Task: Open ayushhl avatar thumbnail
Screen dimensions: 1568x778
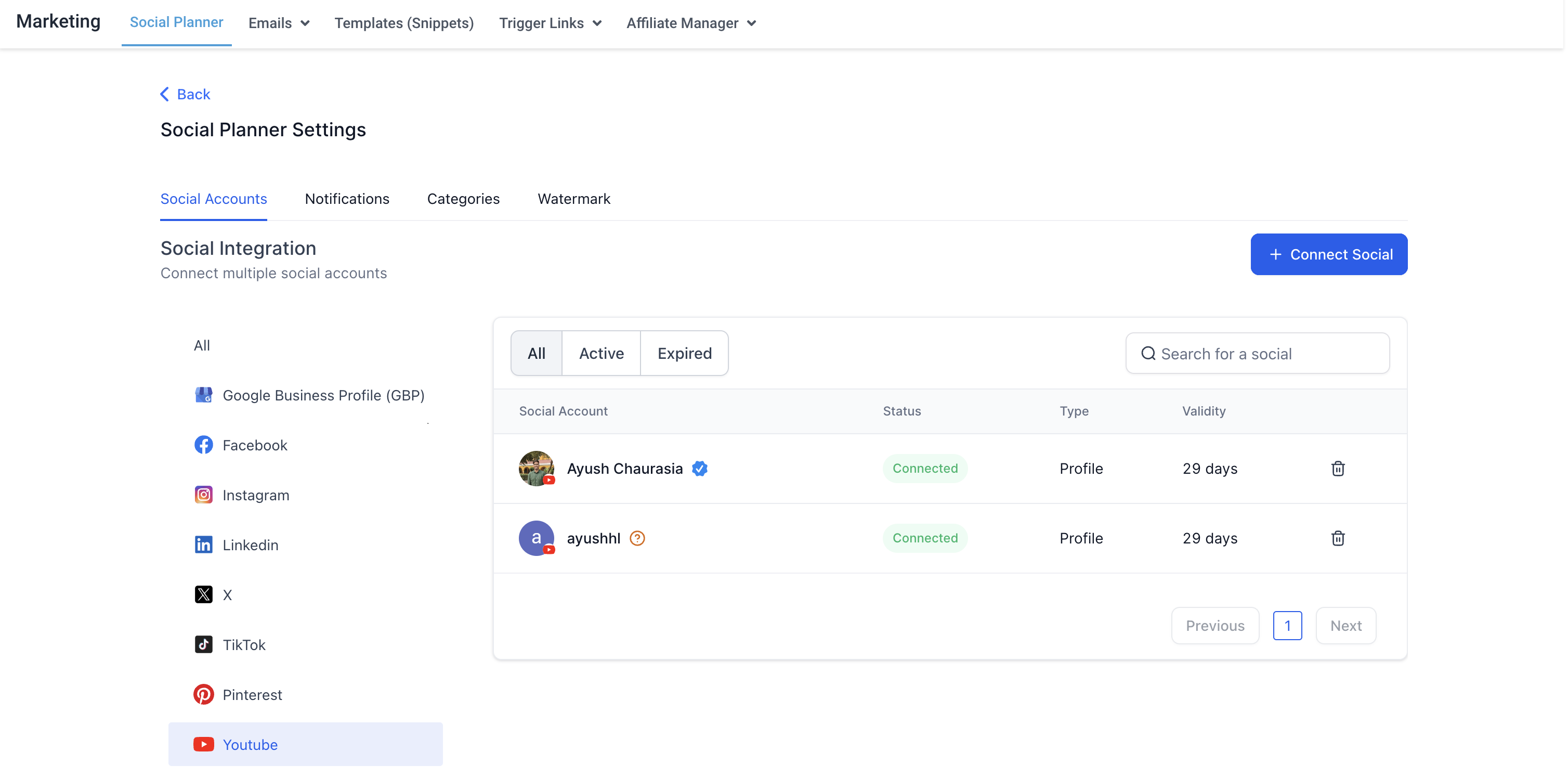Action: click(536, 538)
